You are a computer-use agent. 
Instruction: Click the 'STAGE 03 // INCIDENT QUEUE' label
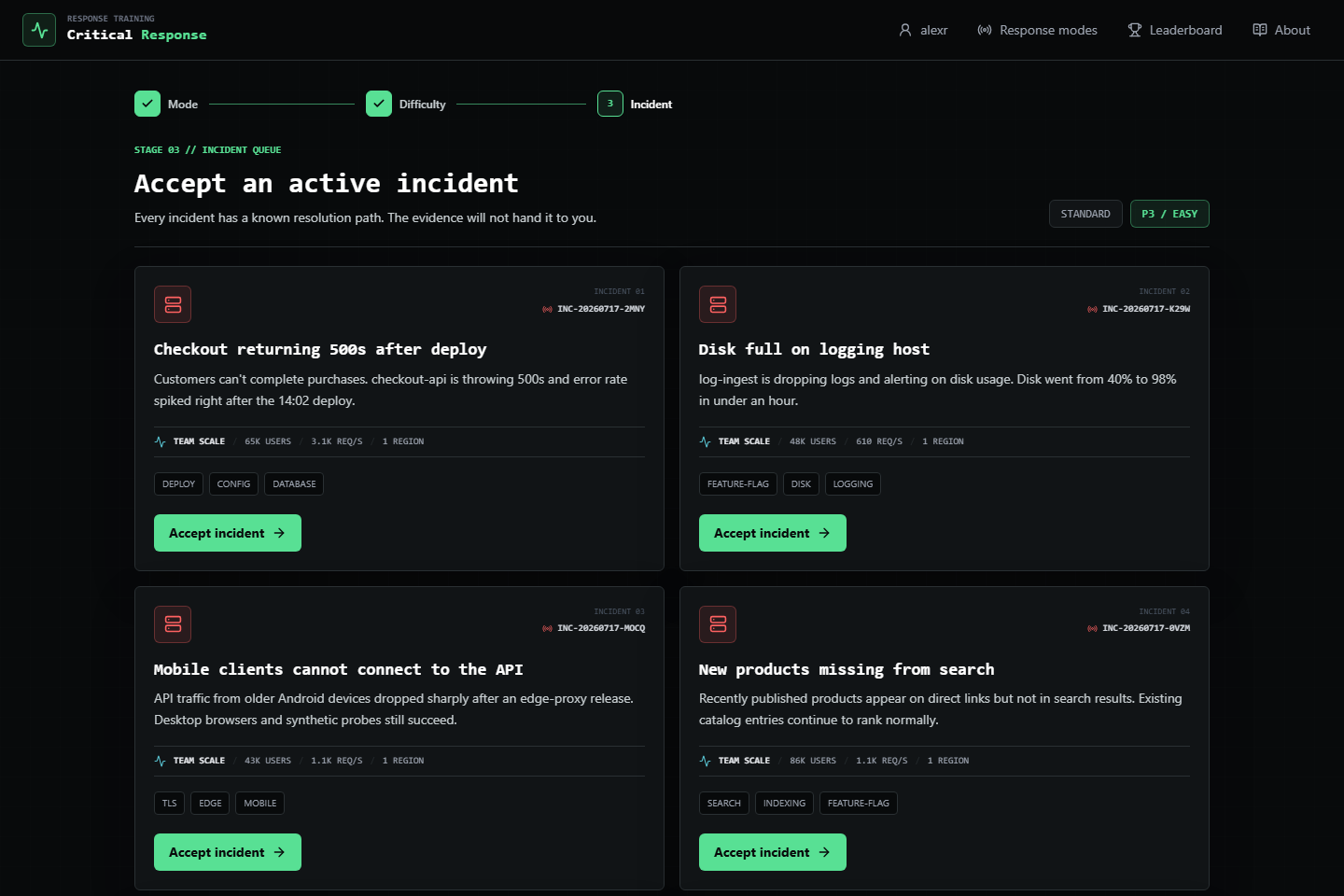(x=207, y=150)
